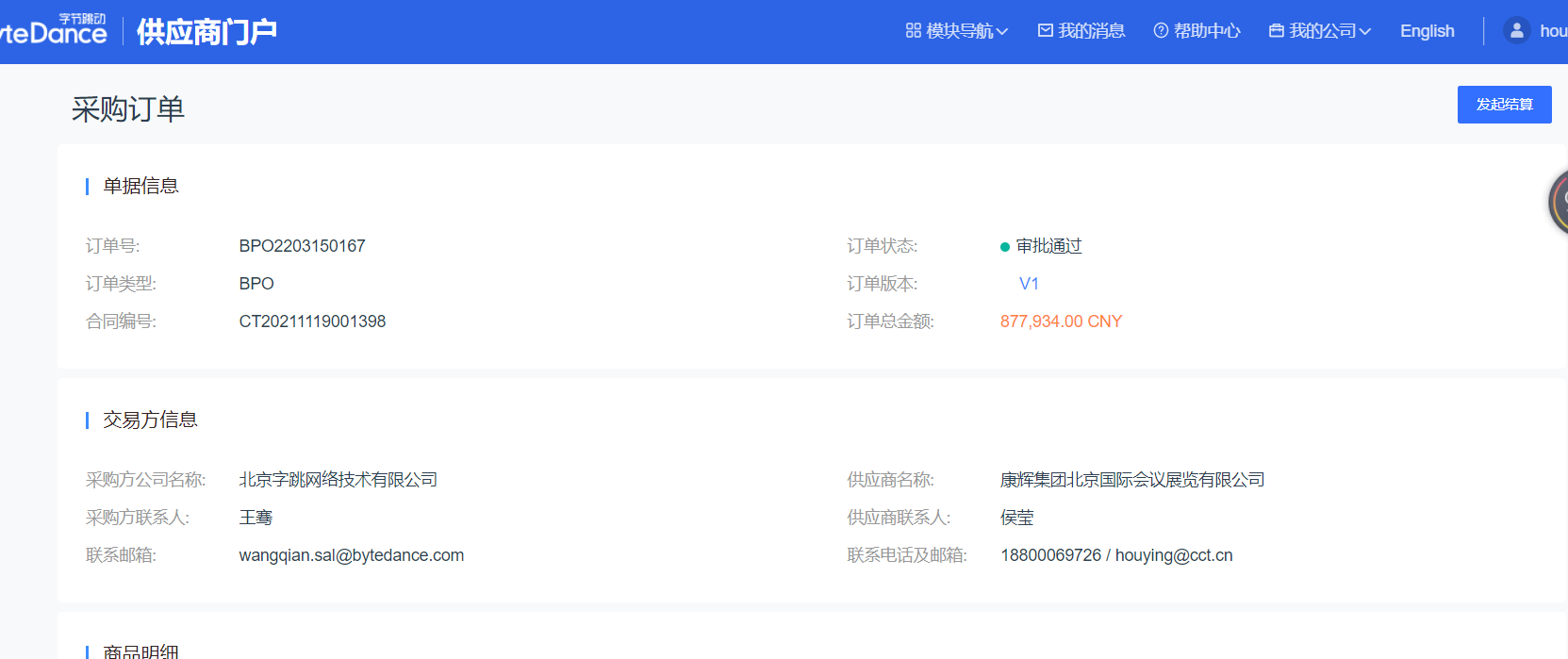The height and width of the screenshot is (659, 1568).
Task: Open the user avatar icon
Action: [x=1516, y=31]
